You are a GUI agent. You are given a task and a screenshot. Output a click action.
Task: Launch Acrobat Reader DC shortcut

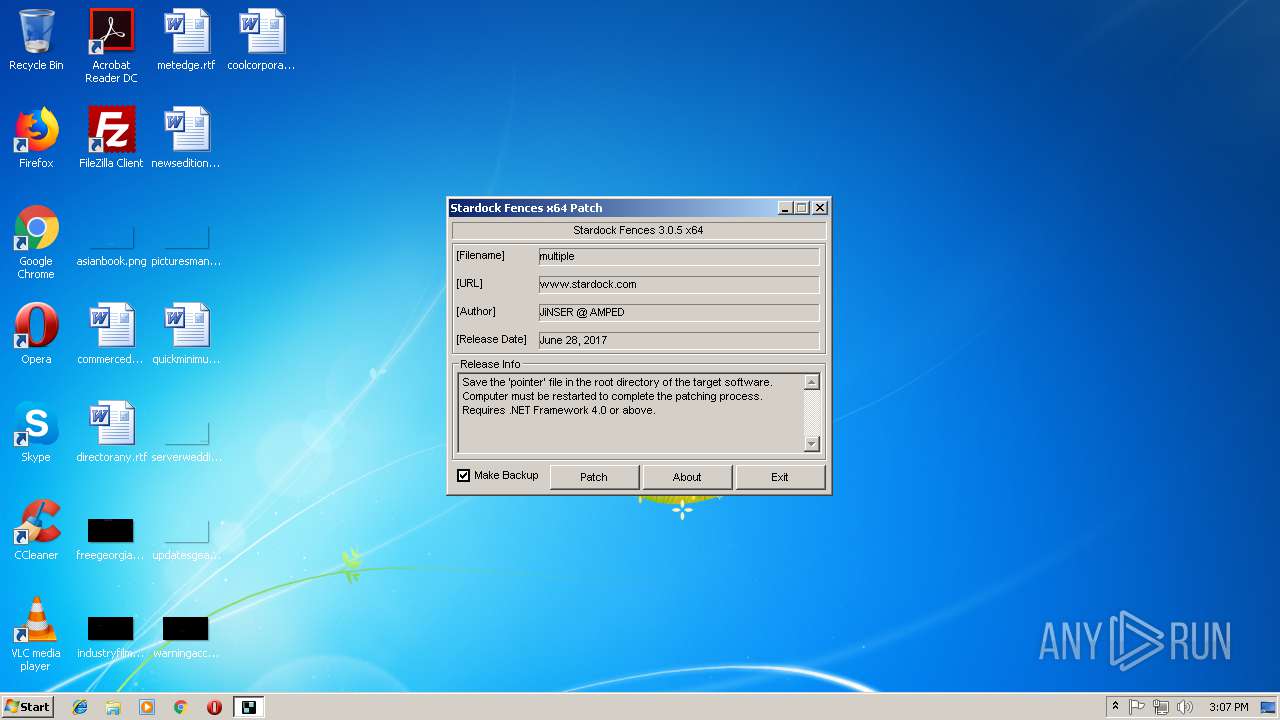click(x=111, y=45)
